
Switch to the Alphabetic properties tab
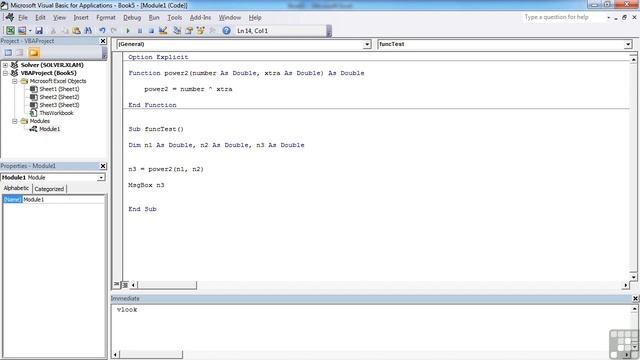click(x=16, y=188)
